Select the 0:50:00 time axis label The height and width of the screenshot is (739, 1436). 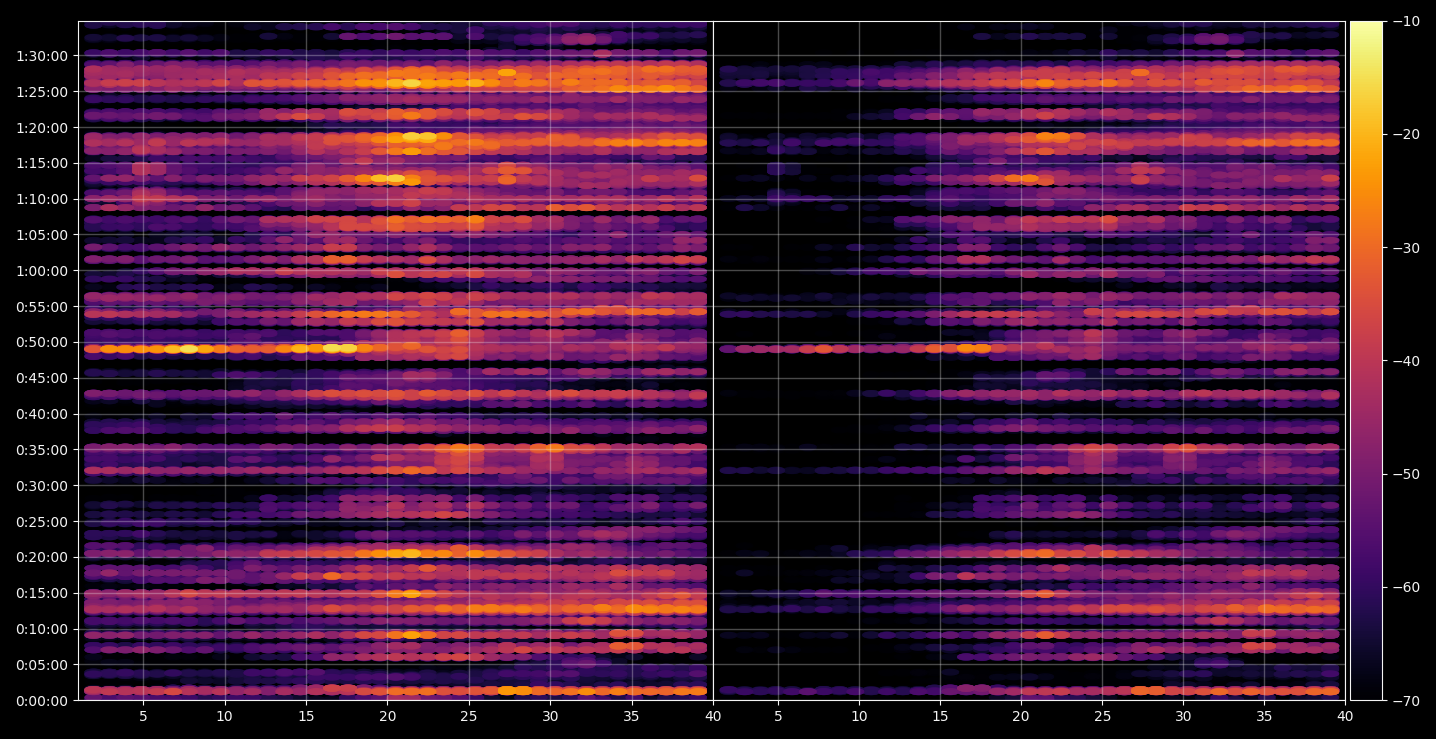coord(41,342)
